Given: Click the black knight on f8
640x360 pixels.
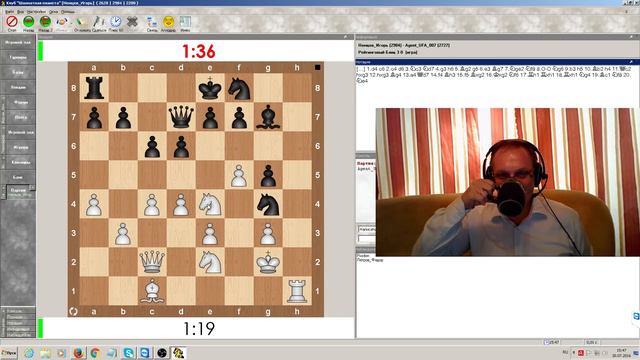Looking at the screenshot, I should pyautogui.click(x=239, y=88).
